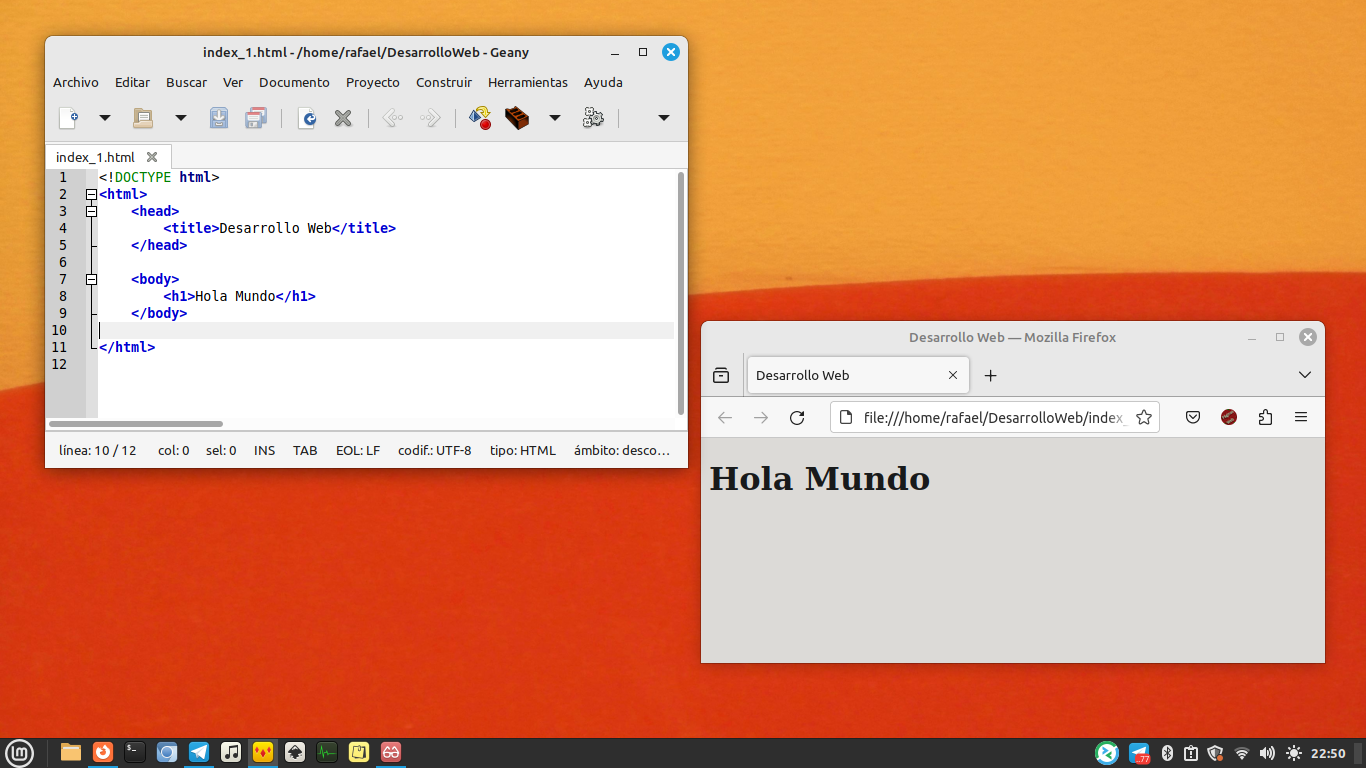Image resolution: width=1366 pixels, height=768 pixels.
Task: Close the index_1.html tab
Action: tap(152, 157)
